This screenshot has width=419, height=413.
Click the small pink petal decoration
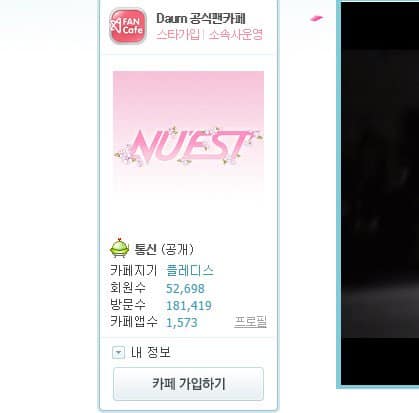(316, 18)
